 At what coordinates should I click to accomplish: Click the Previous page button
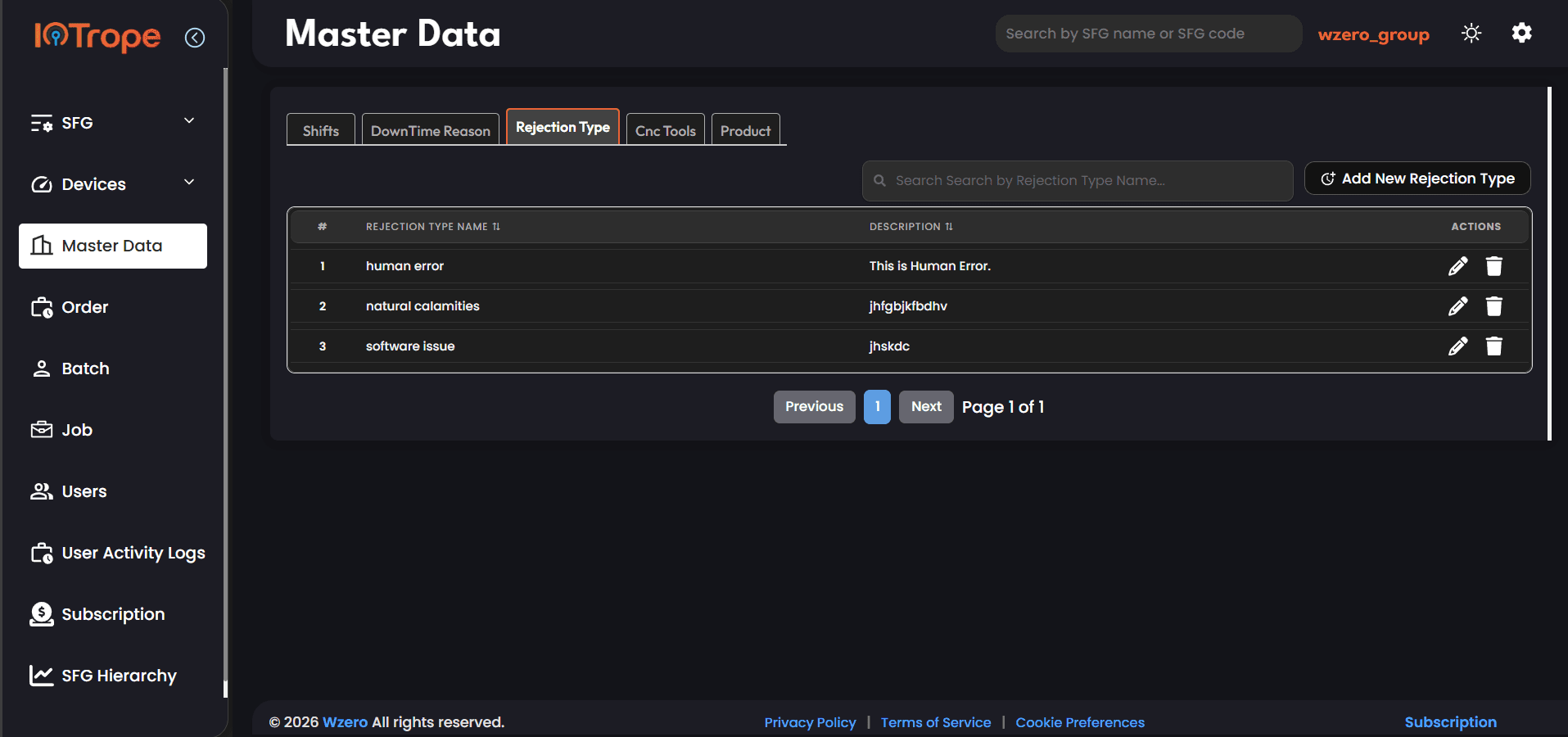815,407
